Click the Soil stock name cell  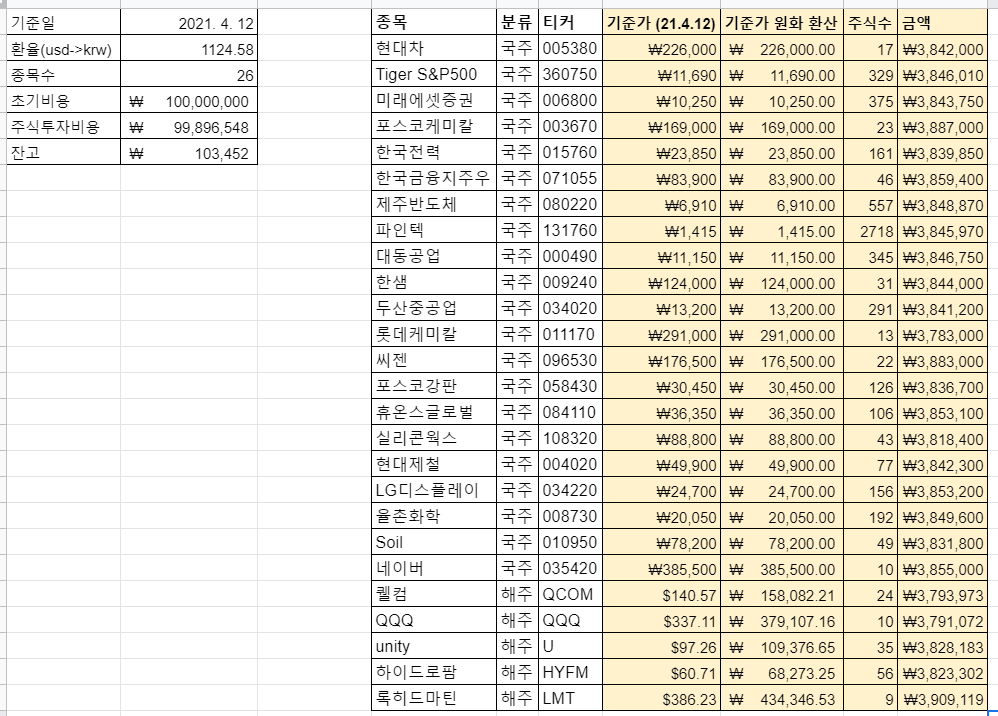(x=433, y=543)
